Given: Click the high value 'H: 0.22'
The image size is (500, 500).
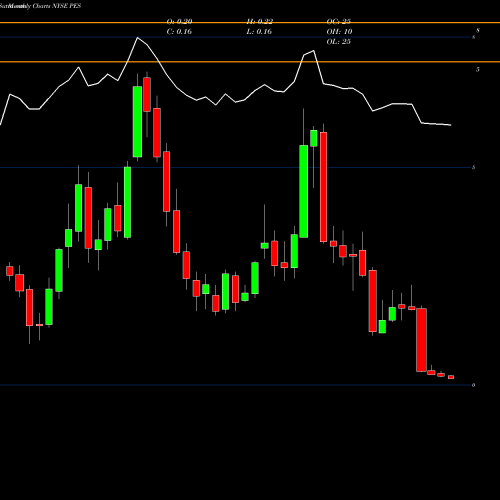Looking at the screenshot, I should coord(260,22).
